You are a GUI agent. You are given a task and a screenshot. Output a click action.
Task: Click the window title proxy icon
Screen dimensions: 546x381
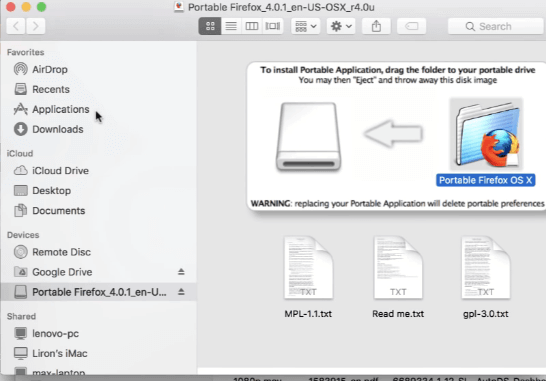point(179,7)
